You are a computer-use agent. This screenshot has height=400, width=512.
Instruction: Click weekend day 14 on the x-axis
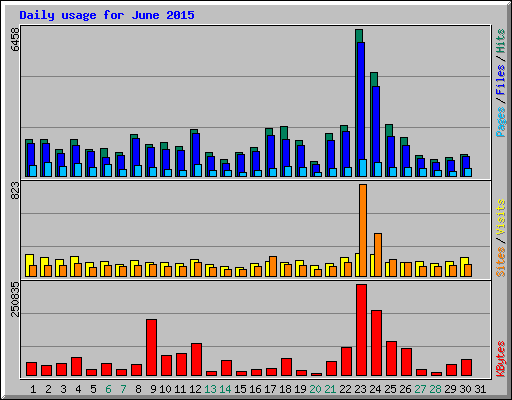tap(225, 389)
